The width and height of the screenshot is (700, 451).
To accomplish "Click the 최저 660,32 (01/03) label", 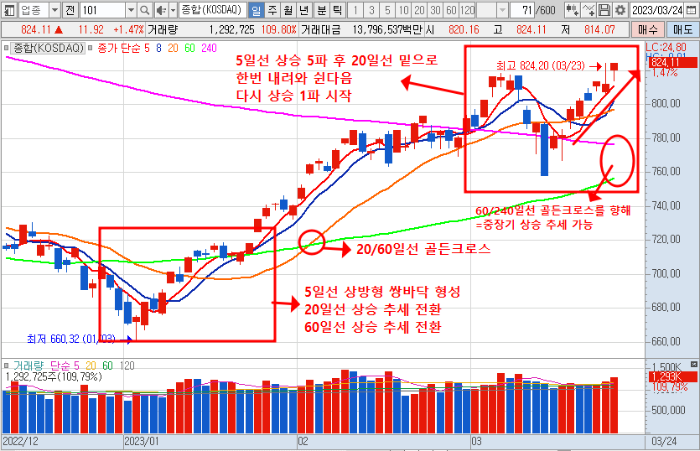I will pyautogui.click(x=71, y=339).
